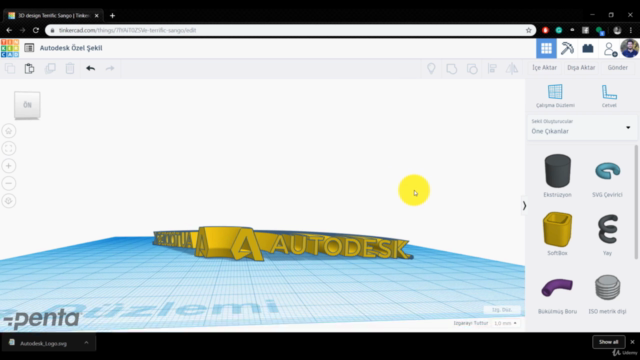Screen dimensions: 640x360
Task: Click the Paste toolbar icon
Action: point(29,68)
